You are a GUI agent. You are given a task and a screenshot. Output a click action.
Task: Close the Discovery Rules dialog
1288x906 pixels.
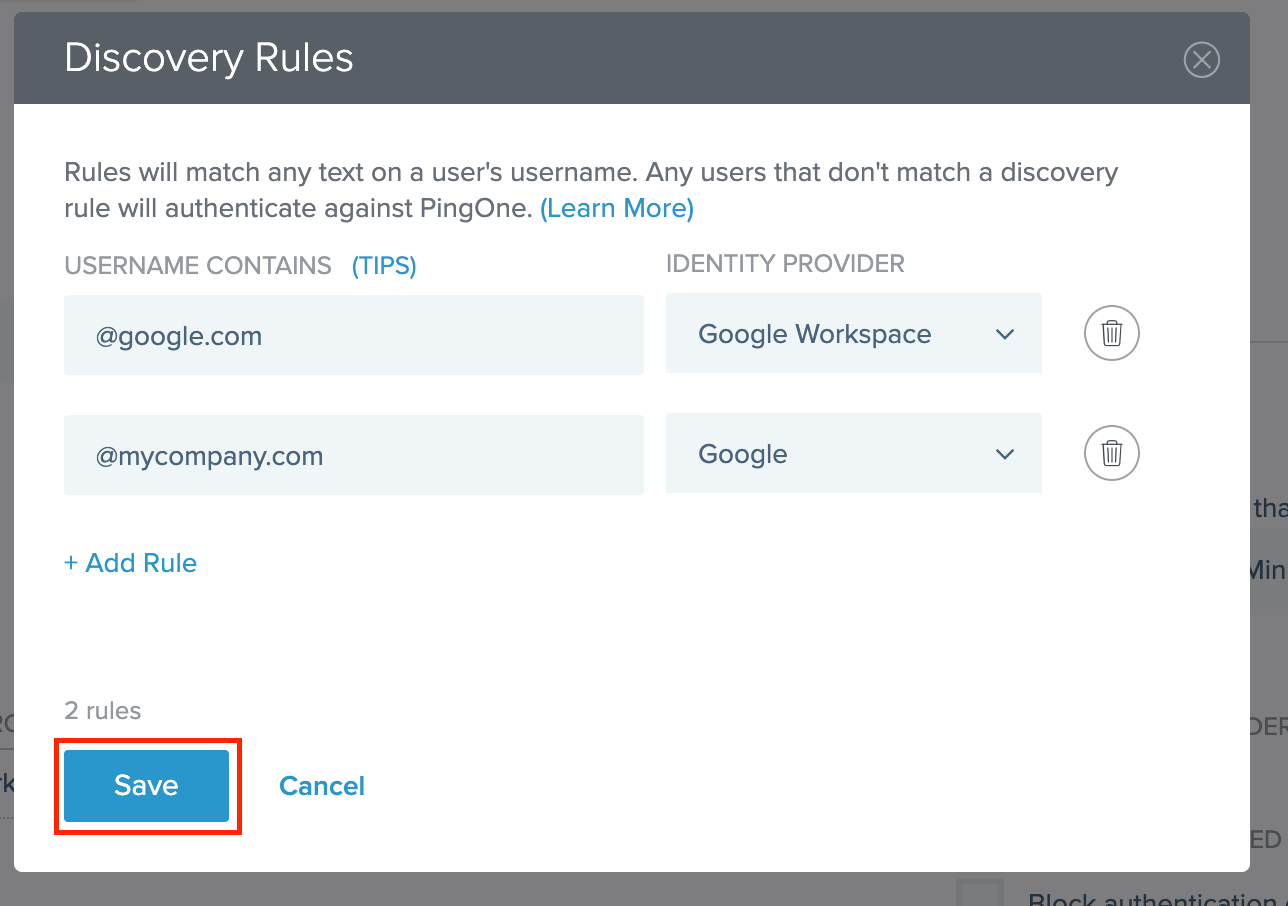click(x=1201, y=60)
